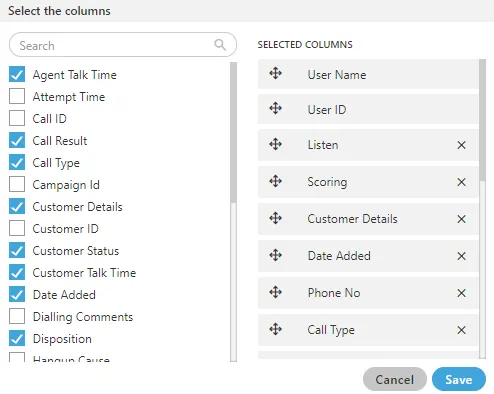
Task: Click the Dialling Comments label
Action: point(83,317)
